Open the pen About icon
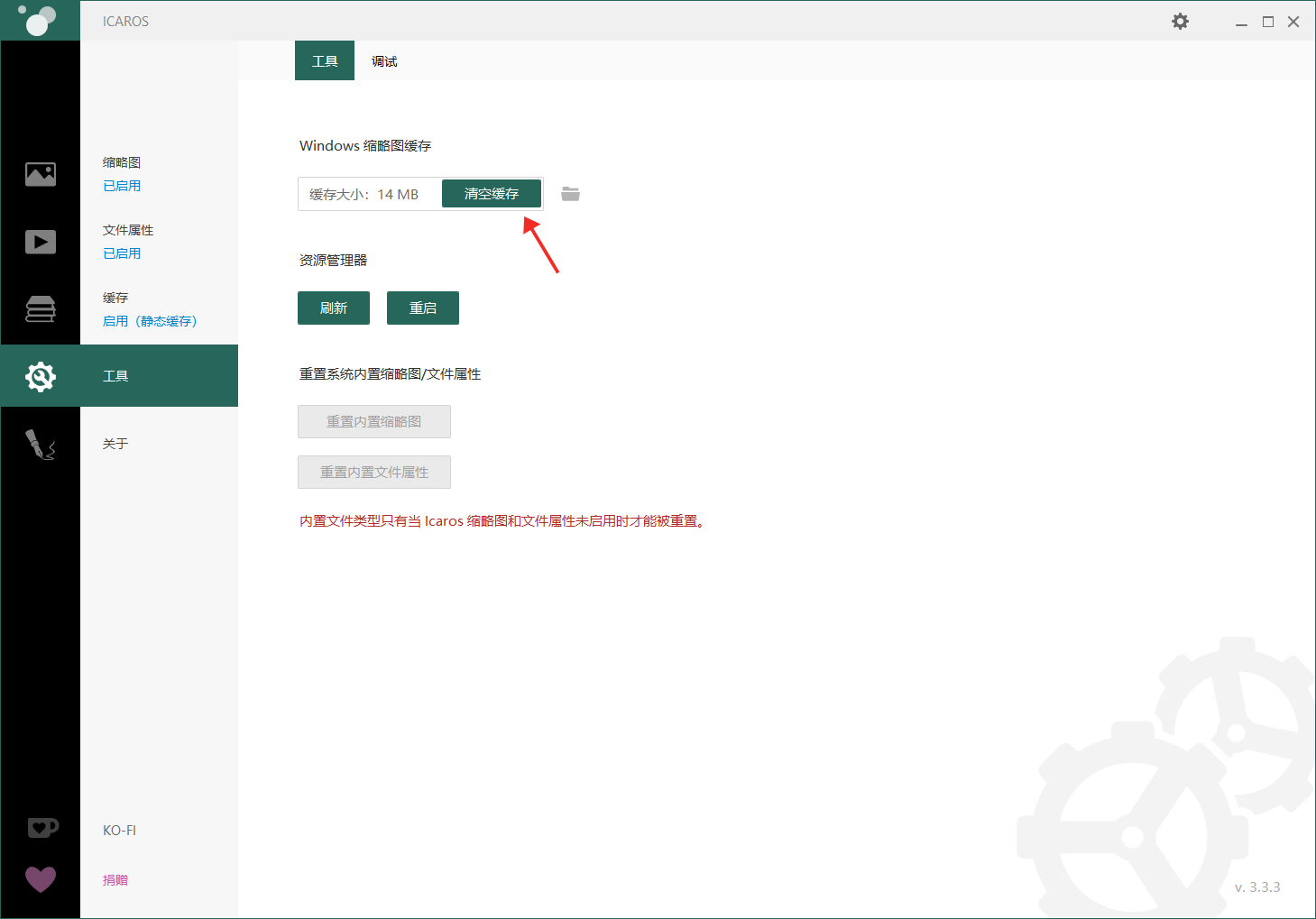The height and width of the screenshot is (919, 1316). tap(41, 444)
